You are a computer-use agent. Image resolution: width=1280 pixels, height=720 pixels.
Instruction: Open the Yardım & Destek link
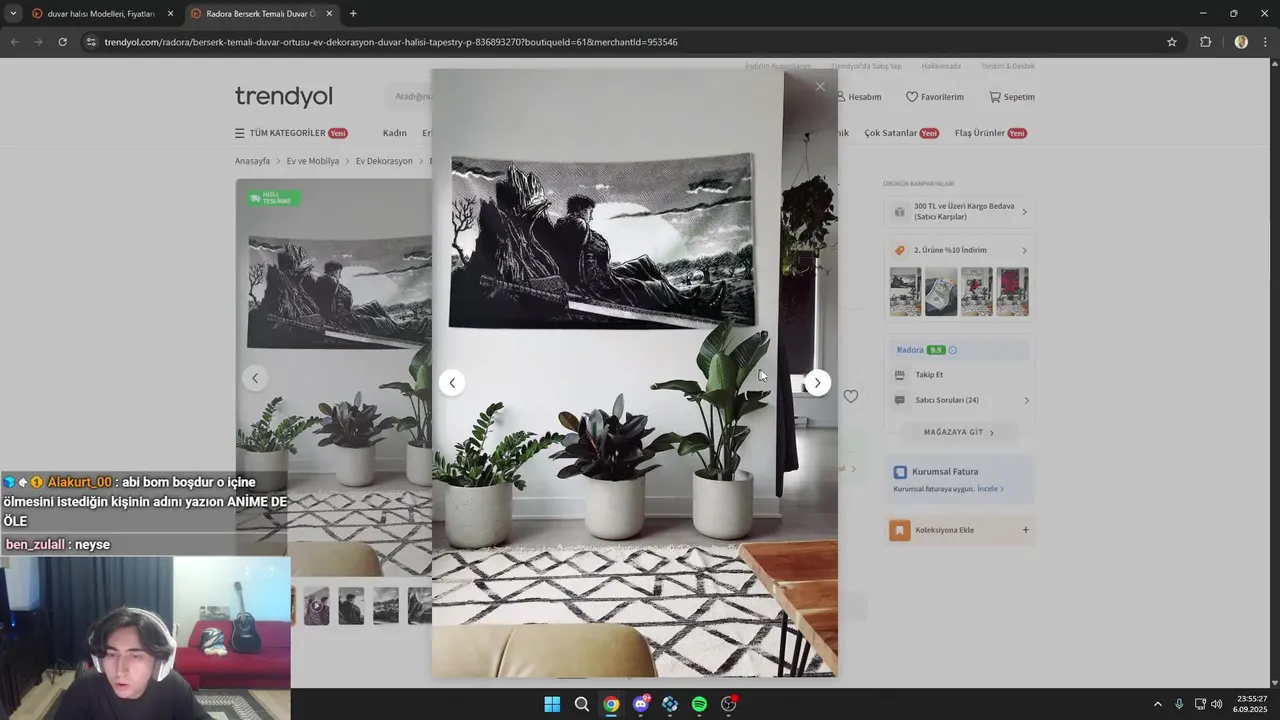point(1008,66)
